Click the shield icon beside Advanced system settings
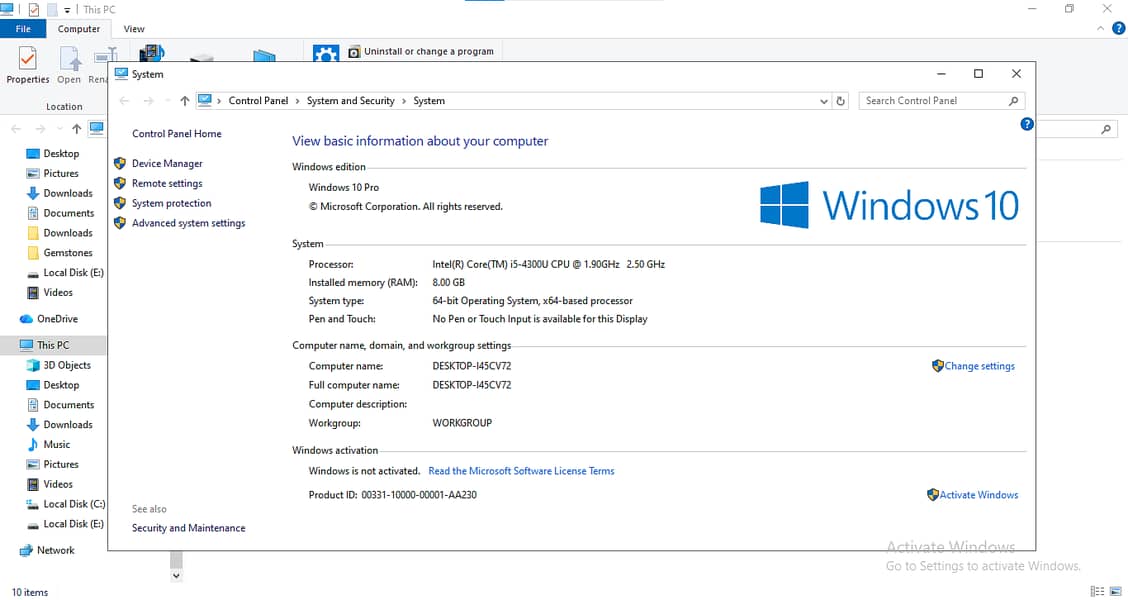This screenshot has height=600, width=1128. [120, 223]
